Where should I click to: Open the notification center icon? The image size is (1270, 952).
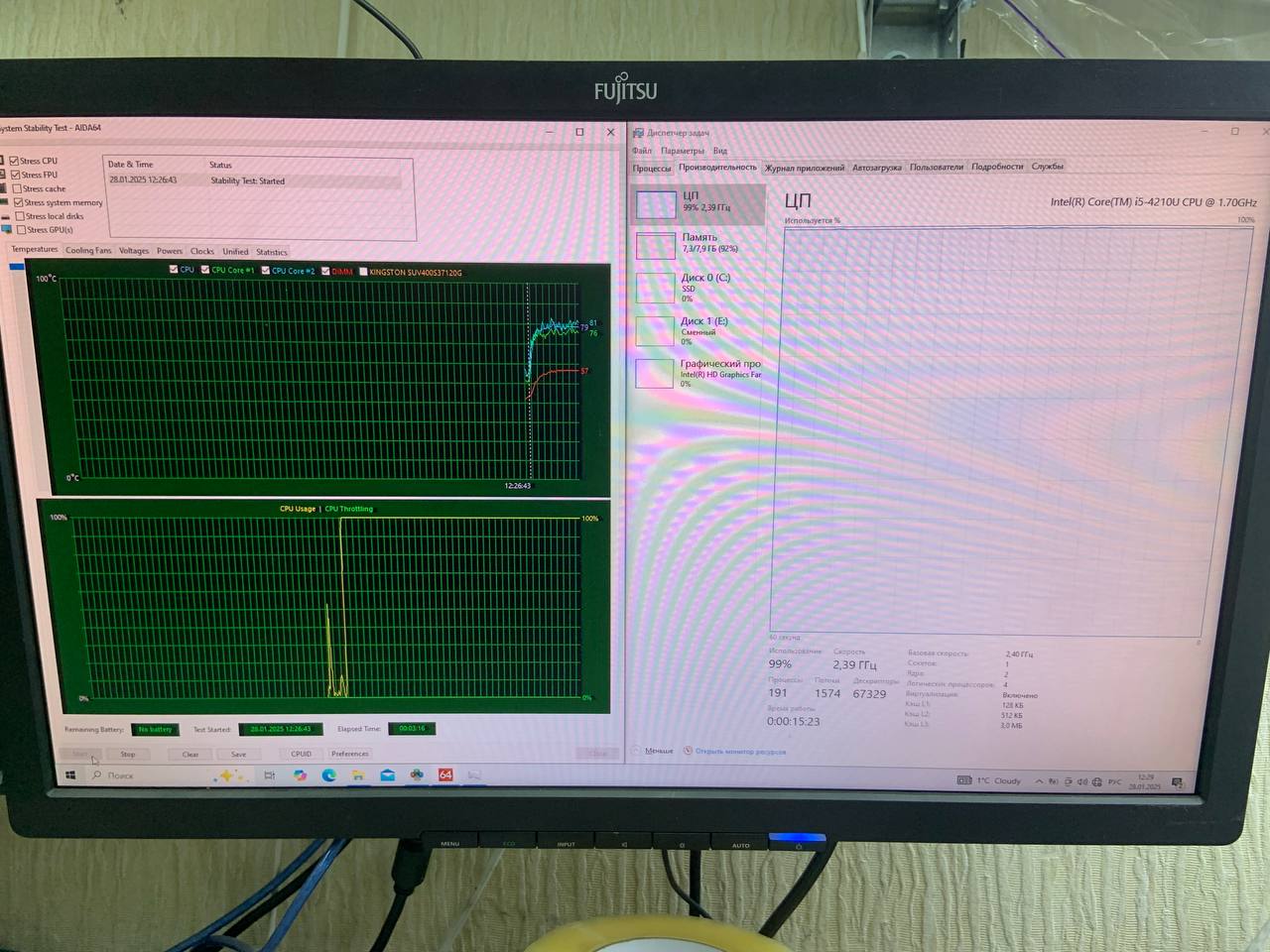[x=1178, y=783]
